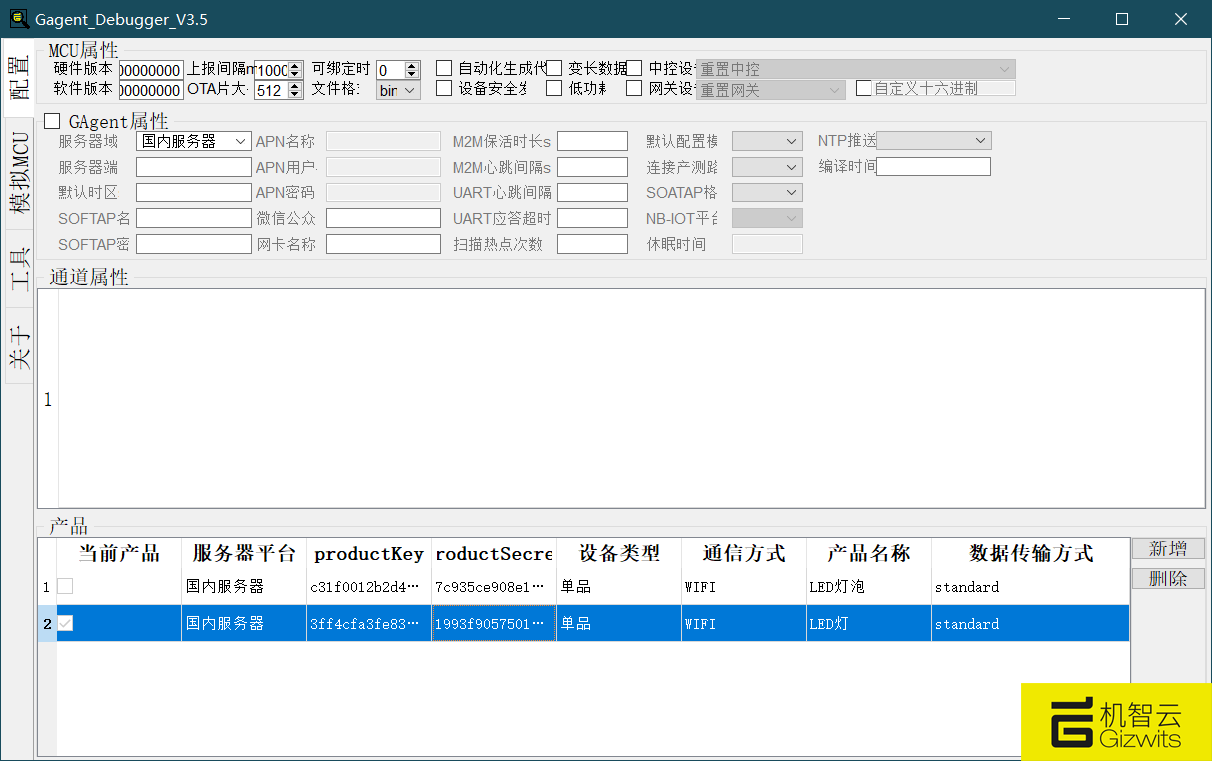The height and width of the screenshot is (761, 1212).
Task: Open the 默认配置模 dropdown
Action: [767, 141]
